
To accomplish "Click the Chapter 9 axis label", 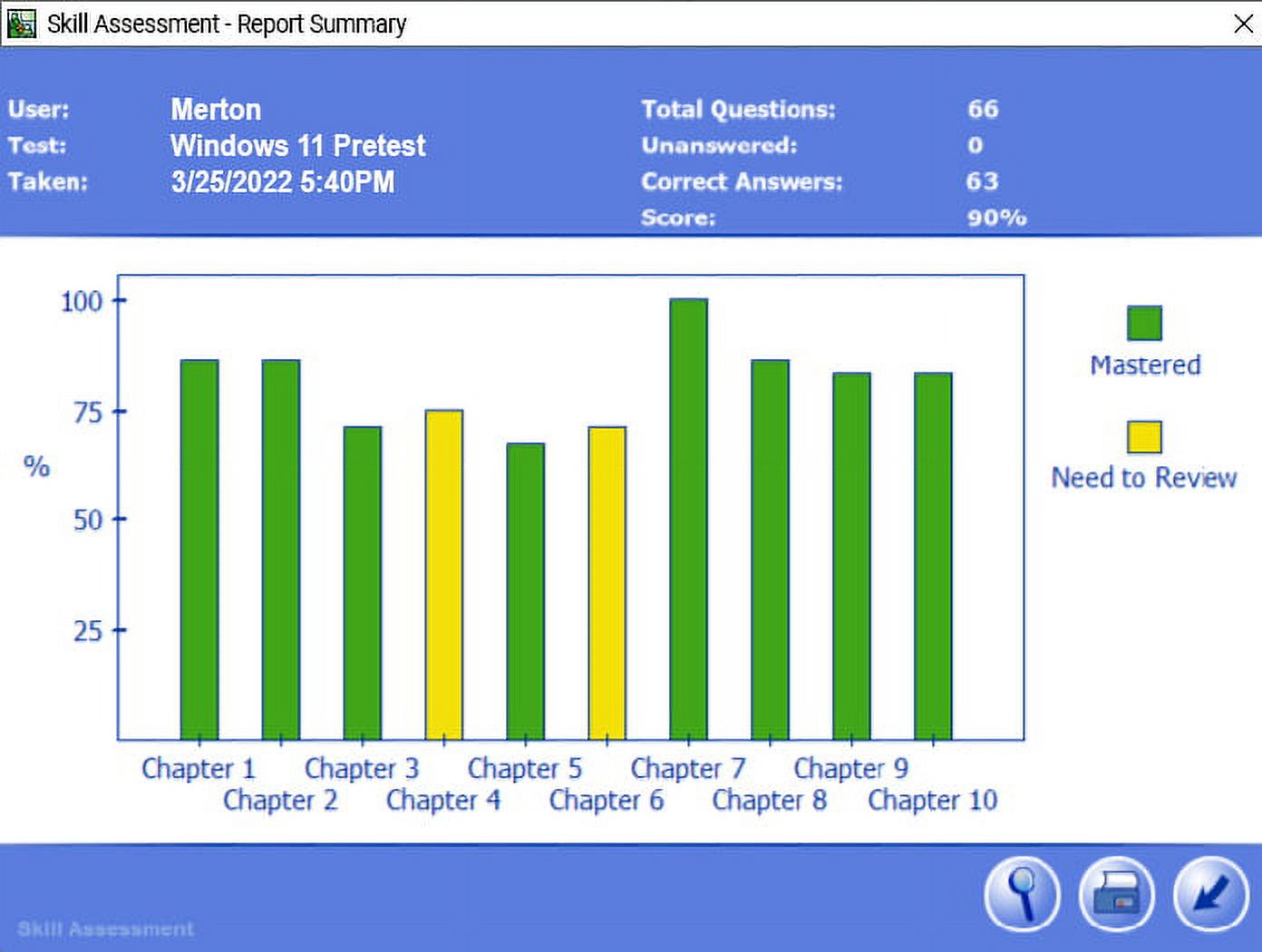I will pos(850,769).
